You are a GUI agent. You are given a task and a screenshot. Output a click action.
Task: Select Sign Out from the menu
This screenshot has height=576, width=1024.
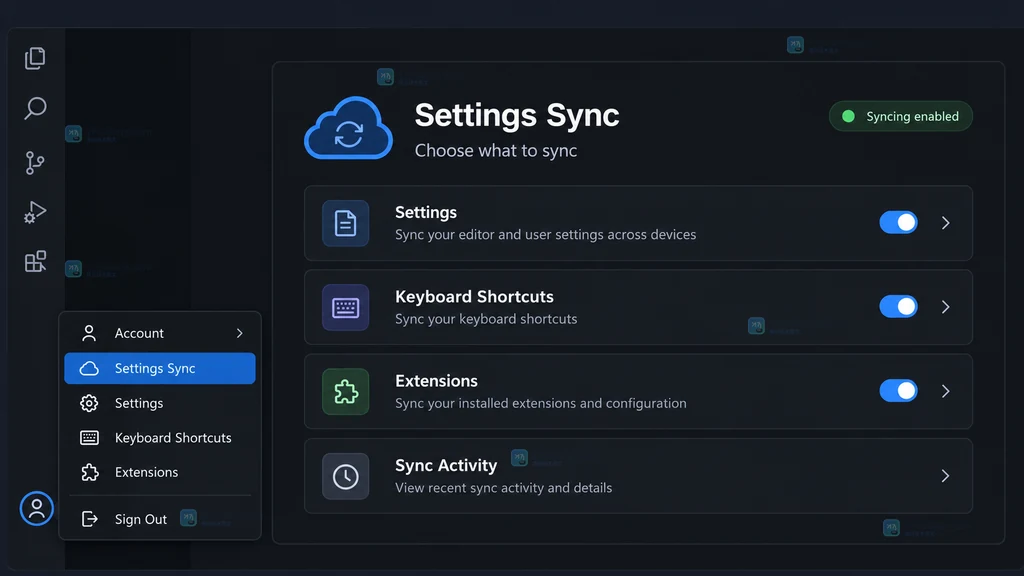[x=160, y=519]
